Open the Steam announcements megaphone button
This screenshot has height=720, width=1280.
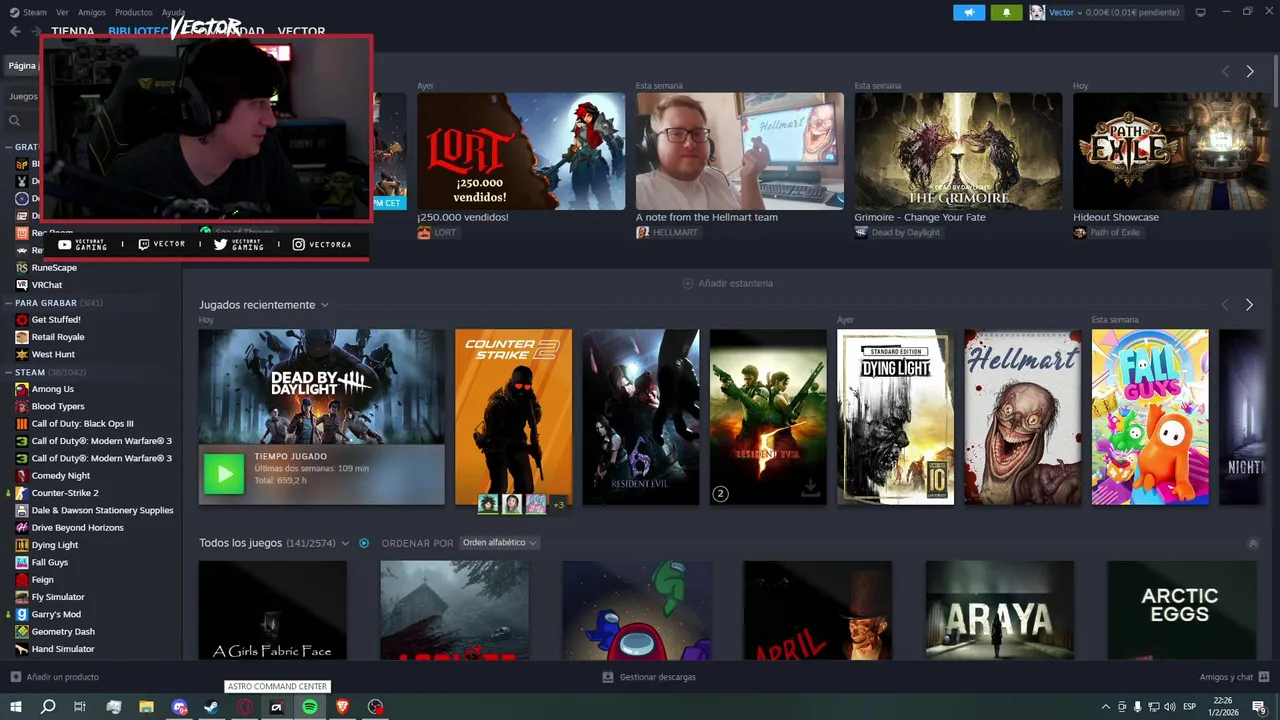tap(968, 12)
